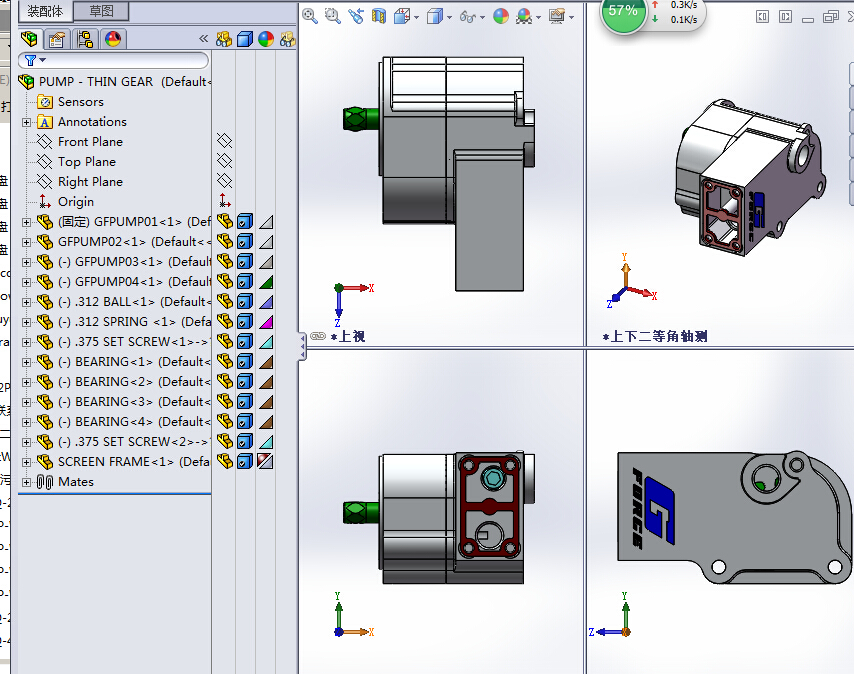Click the Display Mode column header icon
This screenshot has height=674, width=854.
coord(245,39)
